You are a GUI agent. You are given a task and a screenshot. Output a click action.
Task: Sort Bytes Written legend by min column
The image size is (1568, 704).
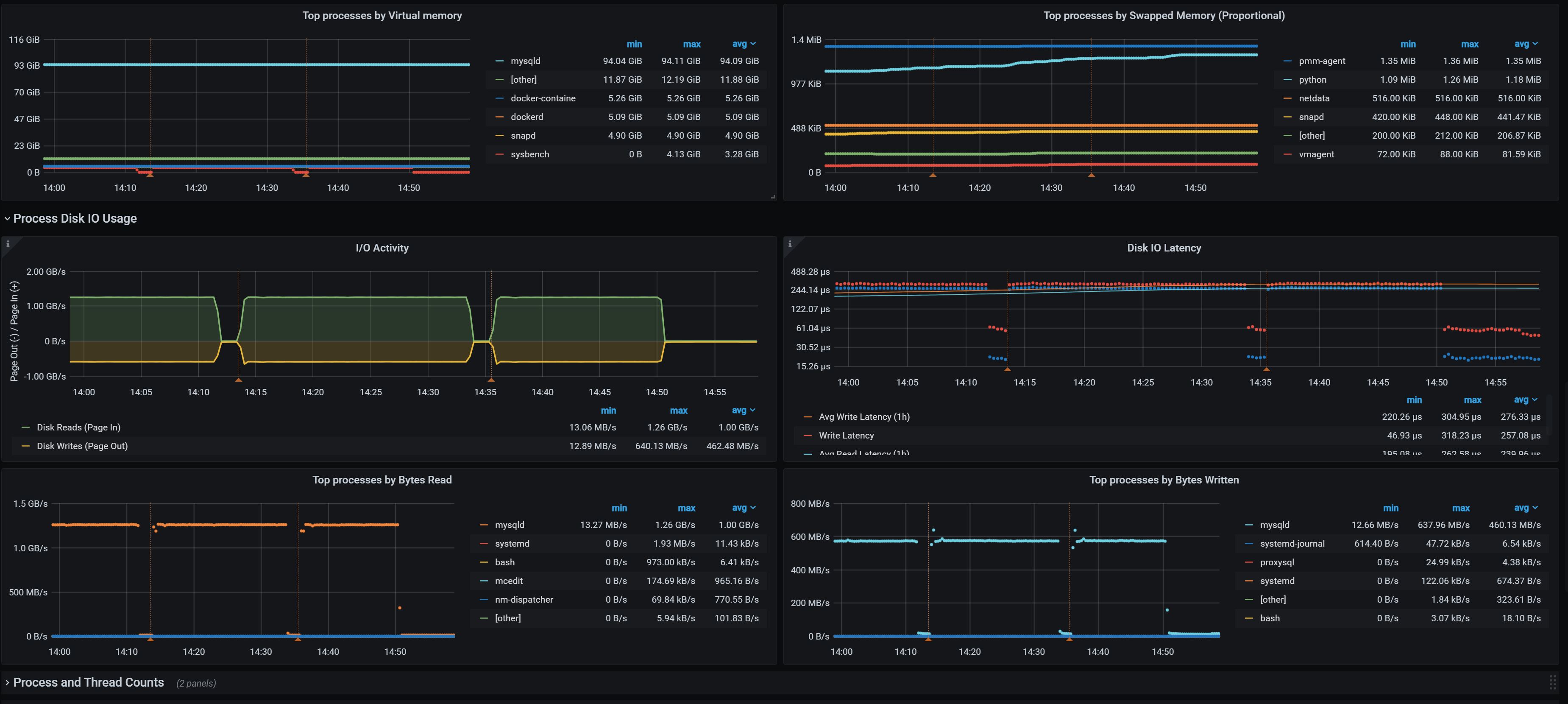tap(1390, 508)
